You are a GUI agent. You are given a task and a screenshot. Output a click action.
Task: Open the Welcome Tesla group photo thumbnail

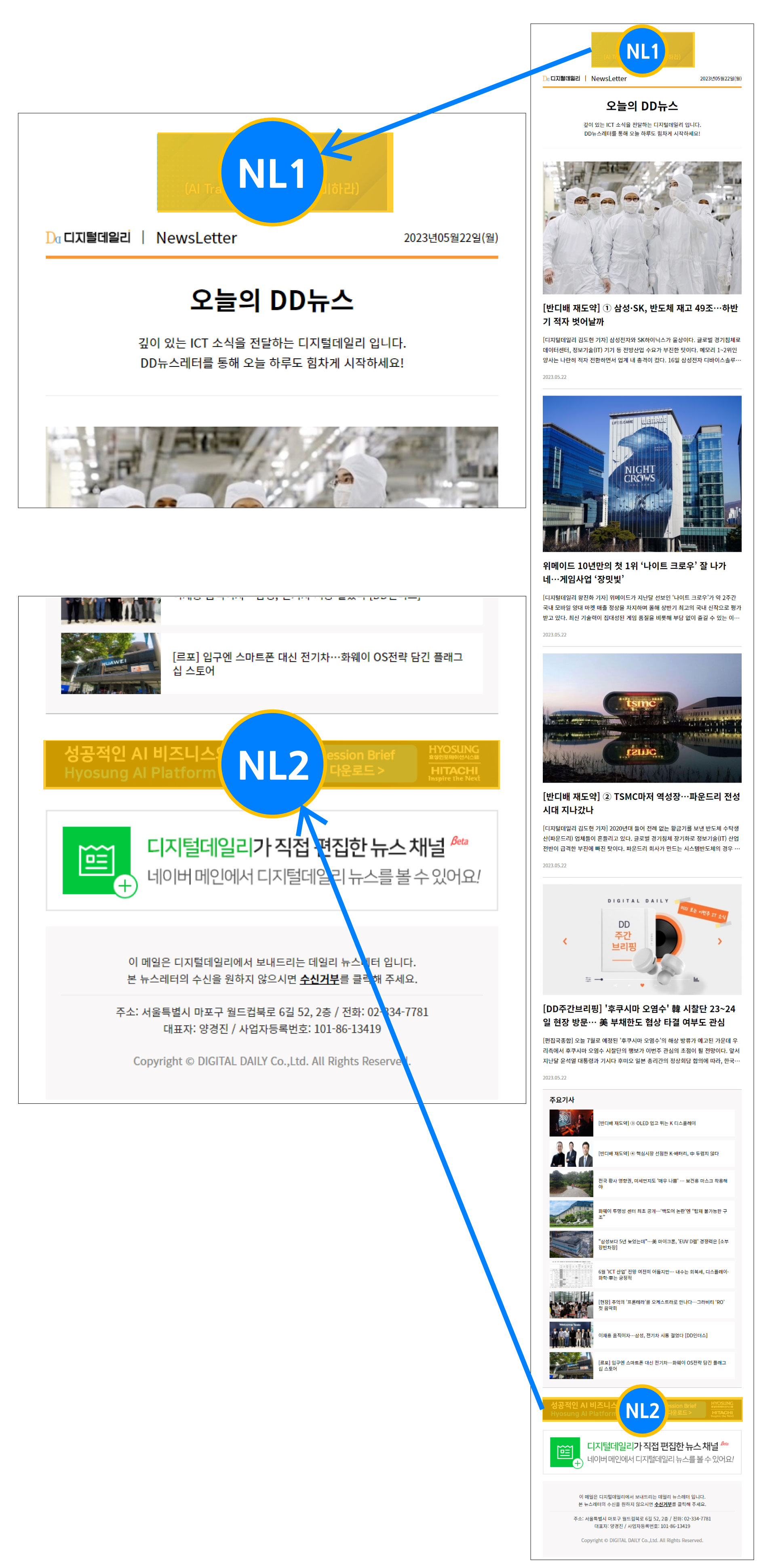tap(571, 1335)
